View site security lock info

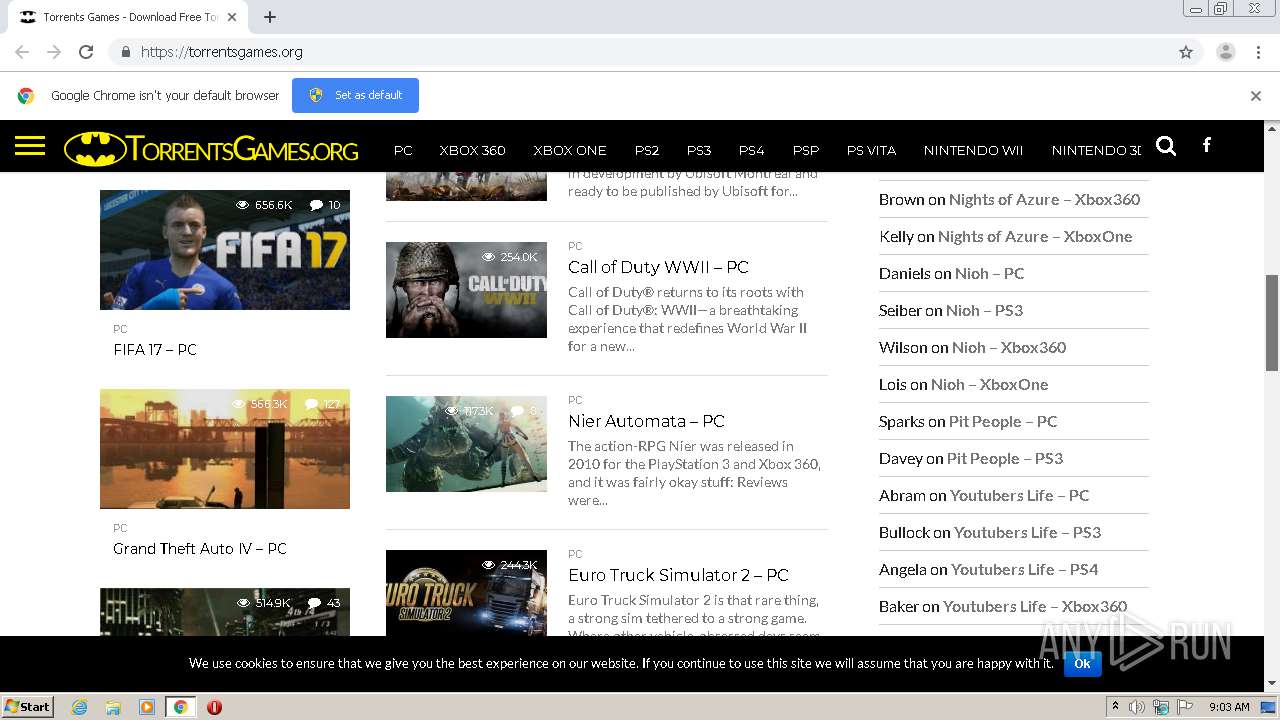pyautogui.click(x=125, y=52)
